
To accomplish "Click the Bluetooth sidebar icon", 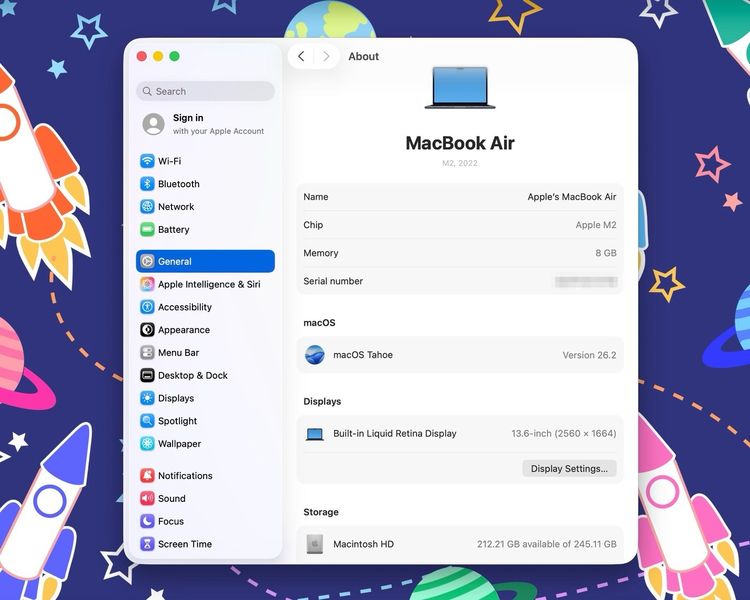I will click(x=147, y=184).
